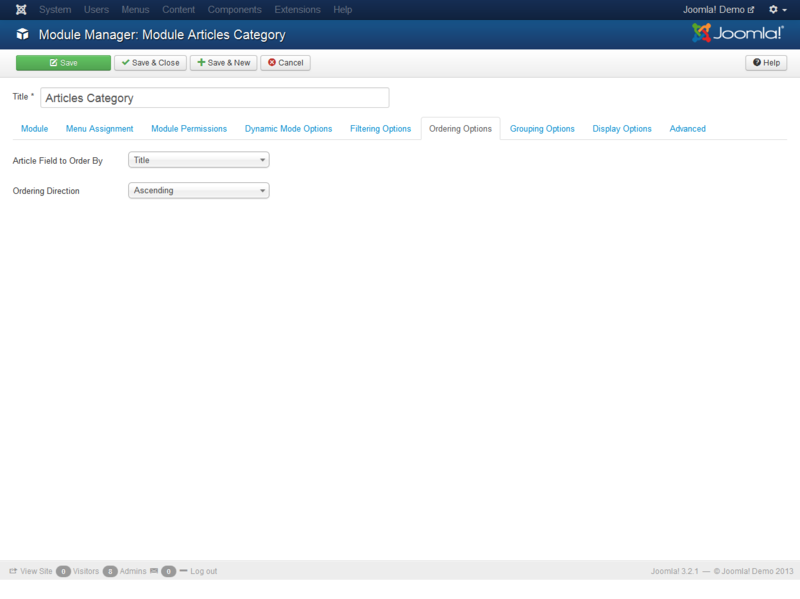Click the View Site icon in footer
Image resolution: width=800 pixels, height=599 pixels.
tap(13, 571)
